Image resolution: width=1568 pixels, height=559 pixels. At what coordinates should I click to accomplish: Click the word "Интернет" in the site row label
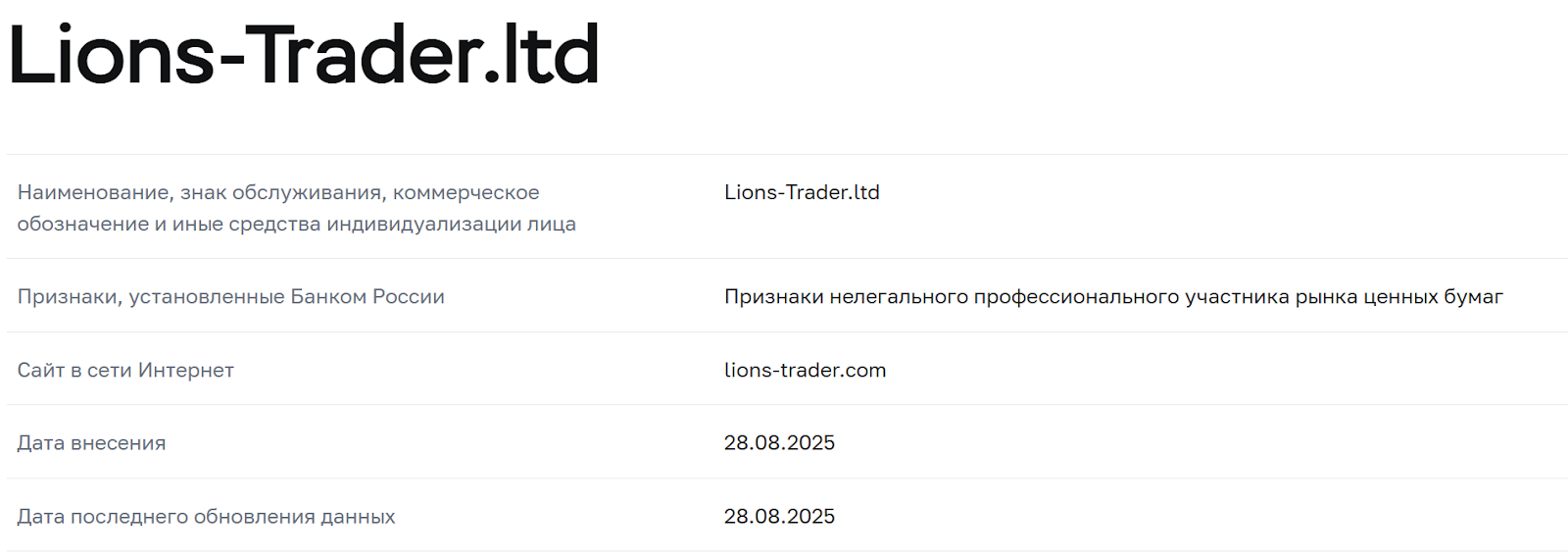click(186, 371)
